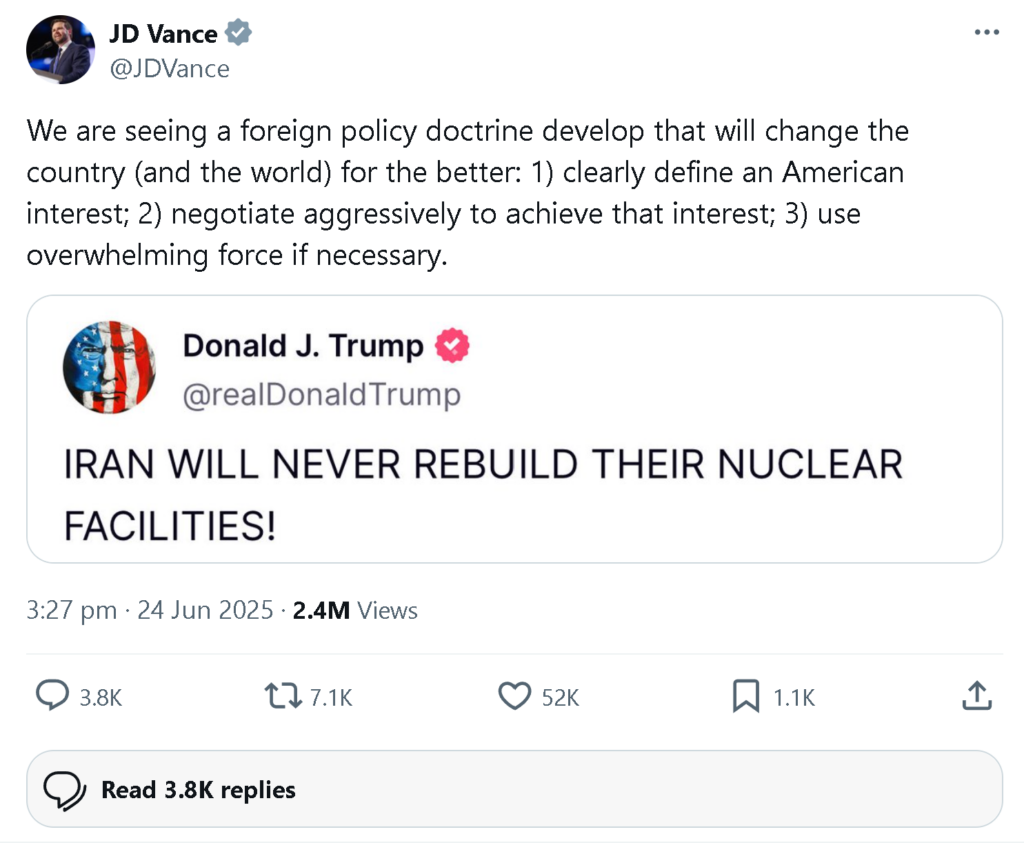Click the Donald J. Trump display name

click(303, 346)
